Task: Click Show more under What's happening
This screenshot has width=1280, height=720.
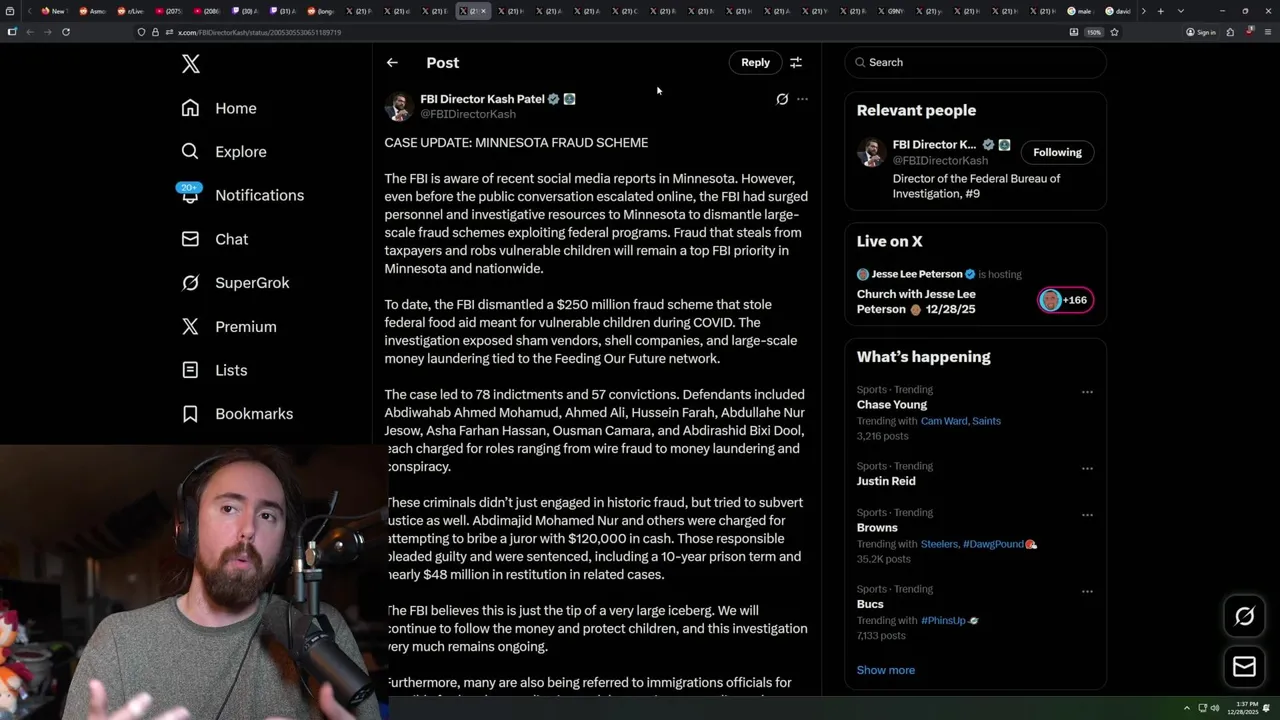Action: [x=885, y=670]
